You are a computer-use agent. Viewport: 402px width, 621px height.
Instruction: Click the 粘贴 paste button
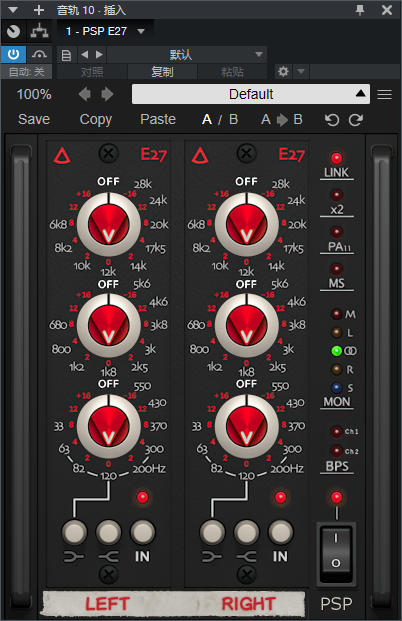pyautogui.click(x=232, y=72)
